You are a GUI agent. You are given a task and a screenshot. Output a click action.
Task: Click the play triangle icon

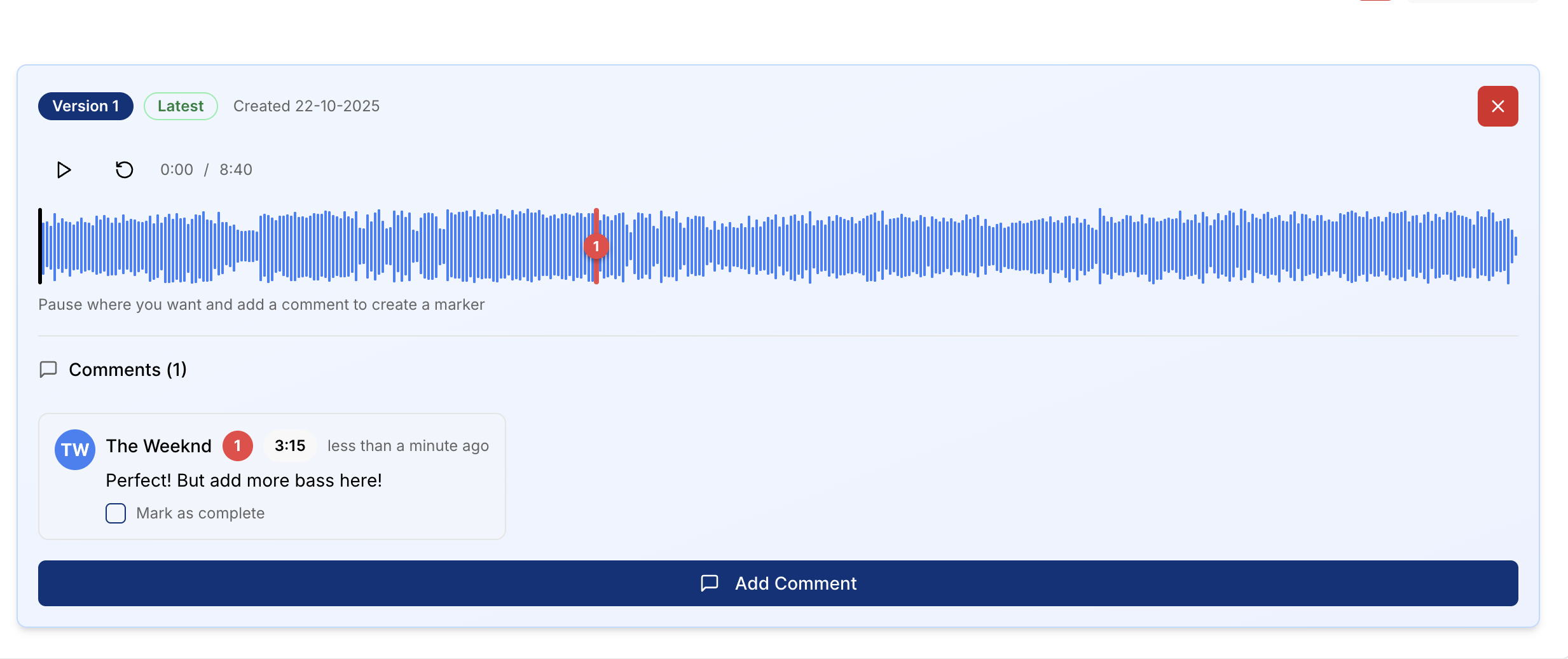[x=63, y=170]
